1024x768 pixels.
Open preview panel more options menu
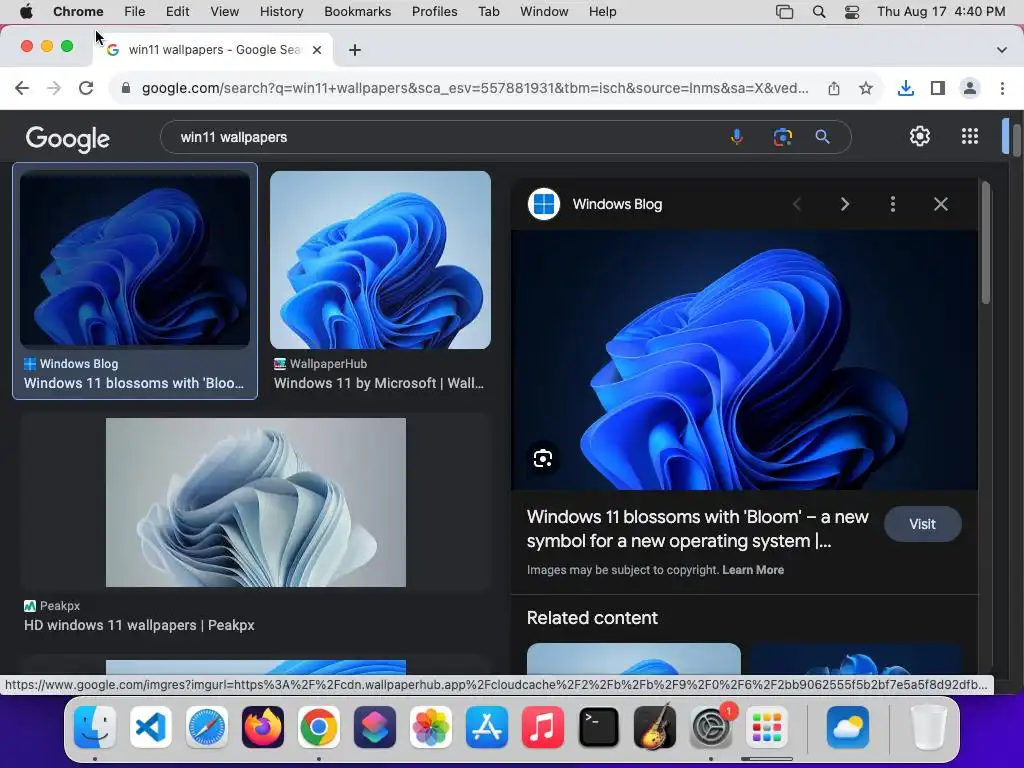point(893,204)
